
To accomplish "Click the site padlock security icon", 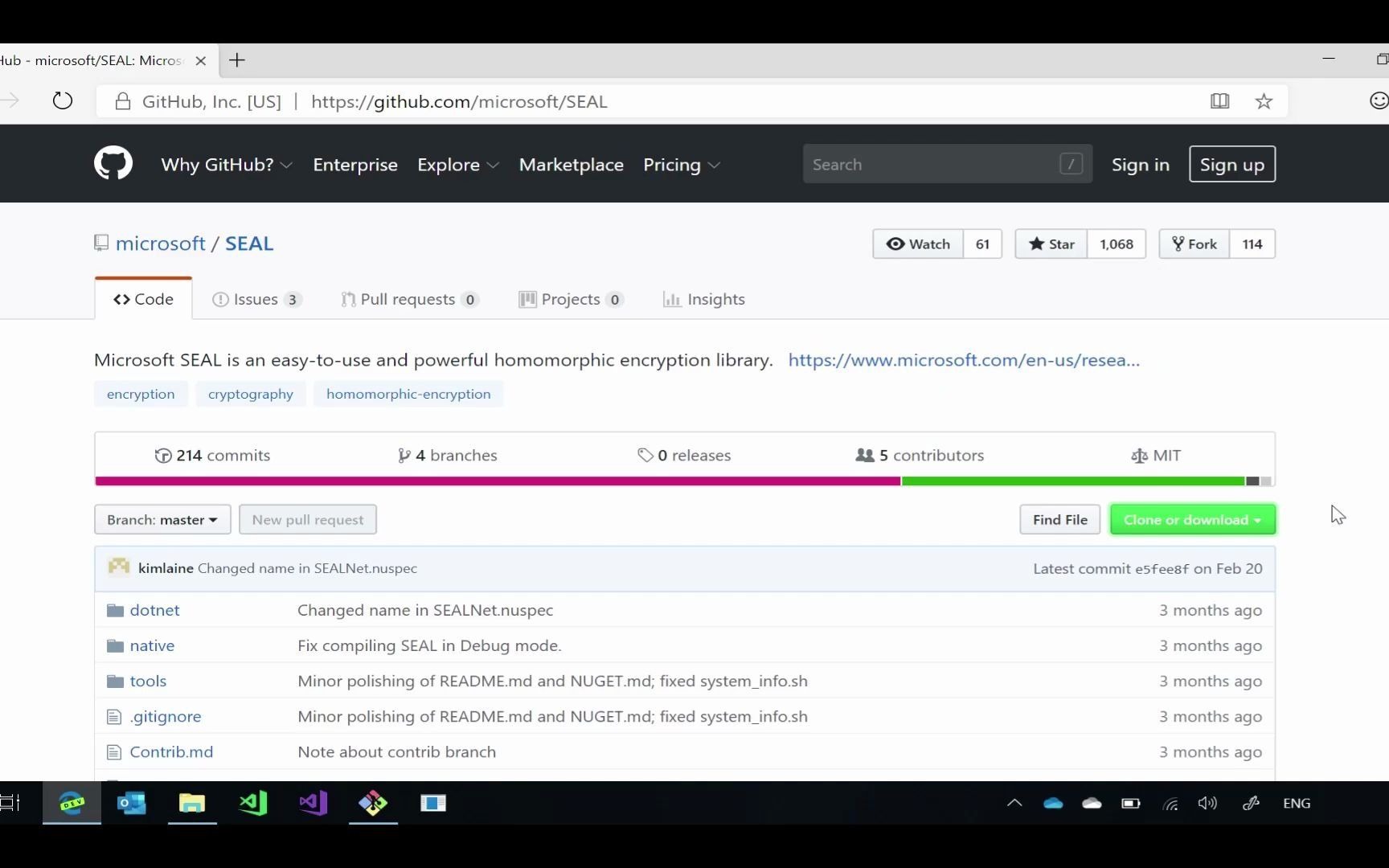I will click(122, 101).
